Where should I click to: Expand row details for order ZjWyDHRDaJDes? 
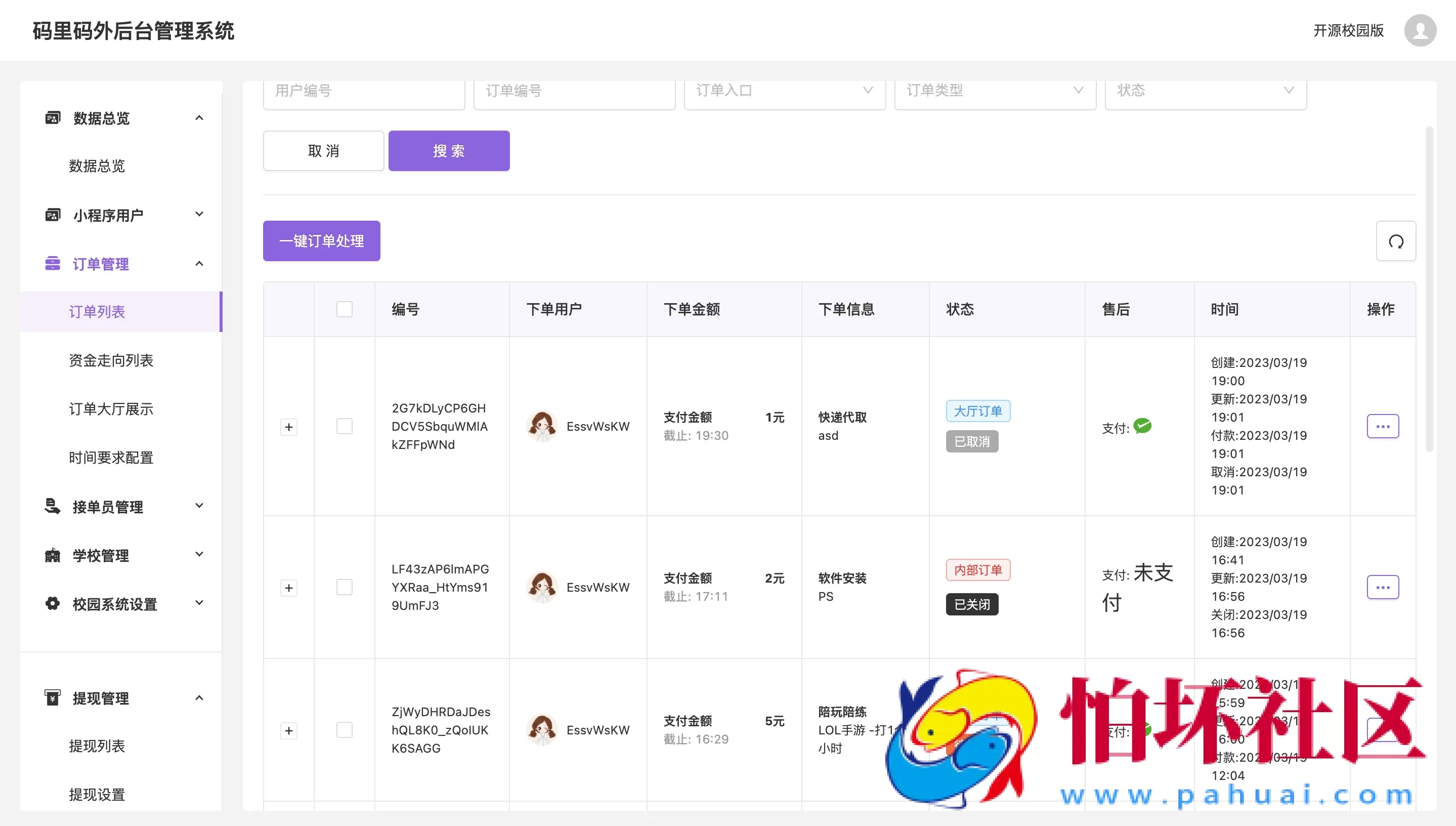(288, 730)
